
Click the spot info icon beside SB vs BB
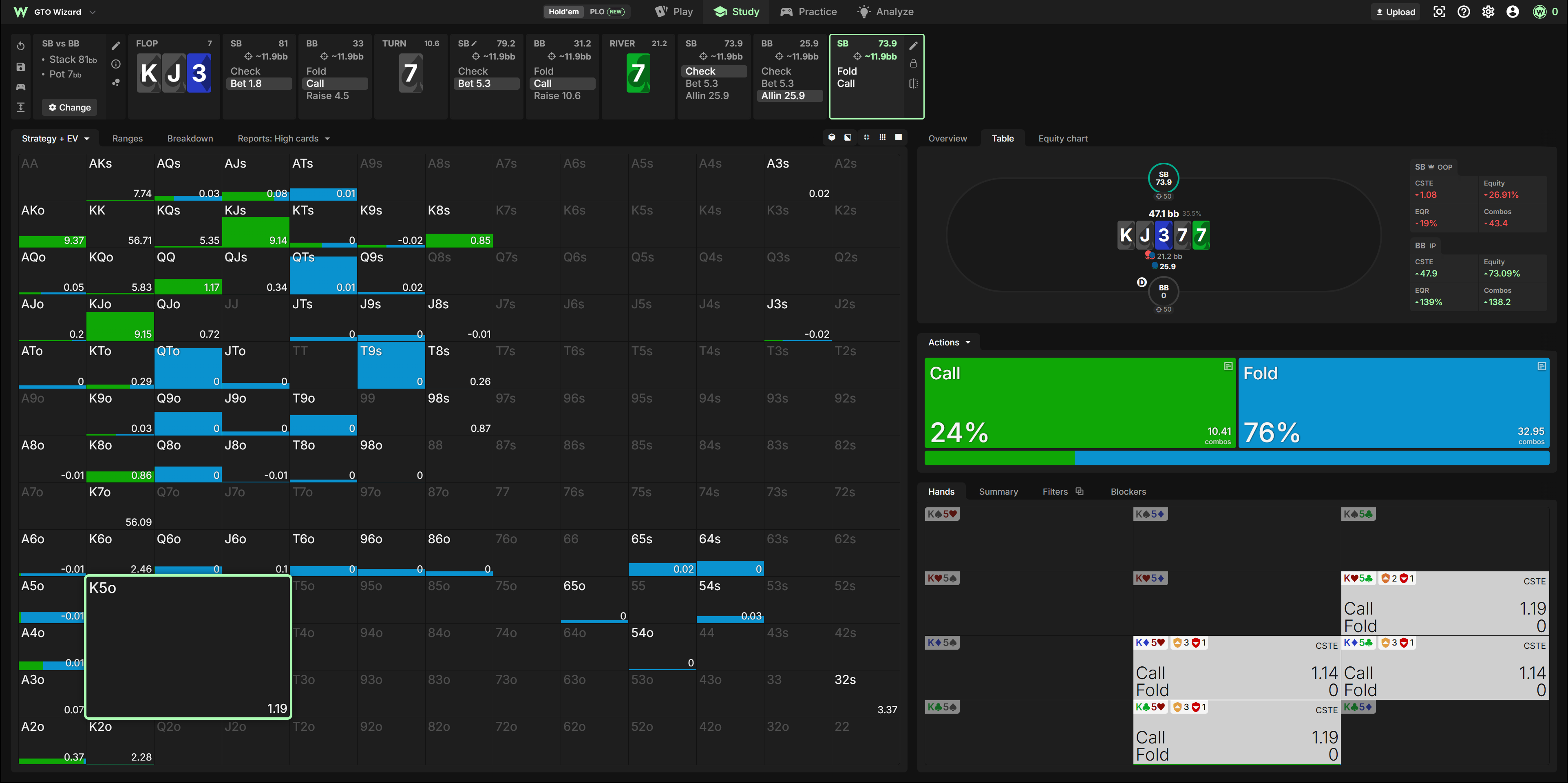point(116,64)
